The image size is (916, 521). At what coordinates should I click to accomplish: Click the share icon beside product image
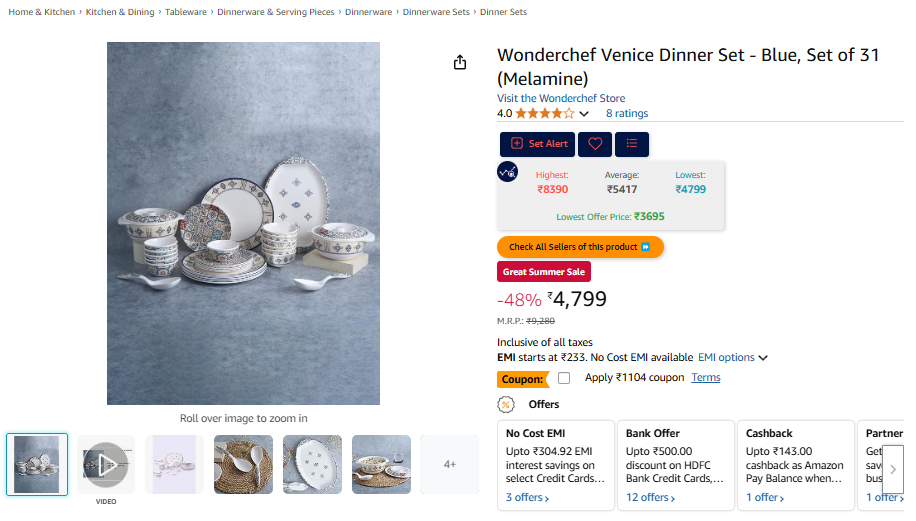[x=460, y=63]
